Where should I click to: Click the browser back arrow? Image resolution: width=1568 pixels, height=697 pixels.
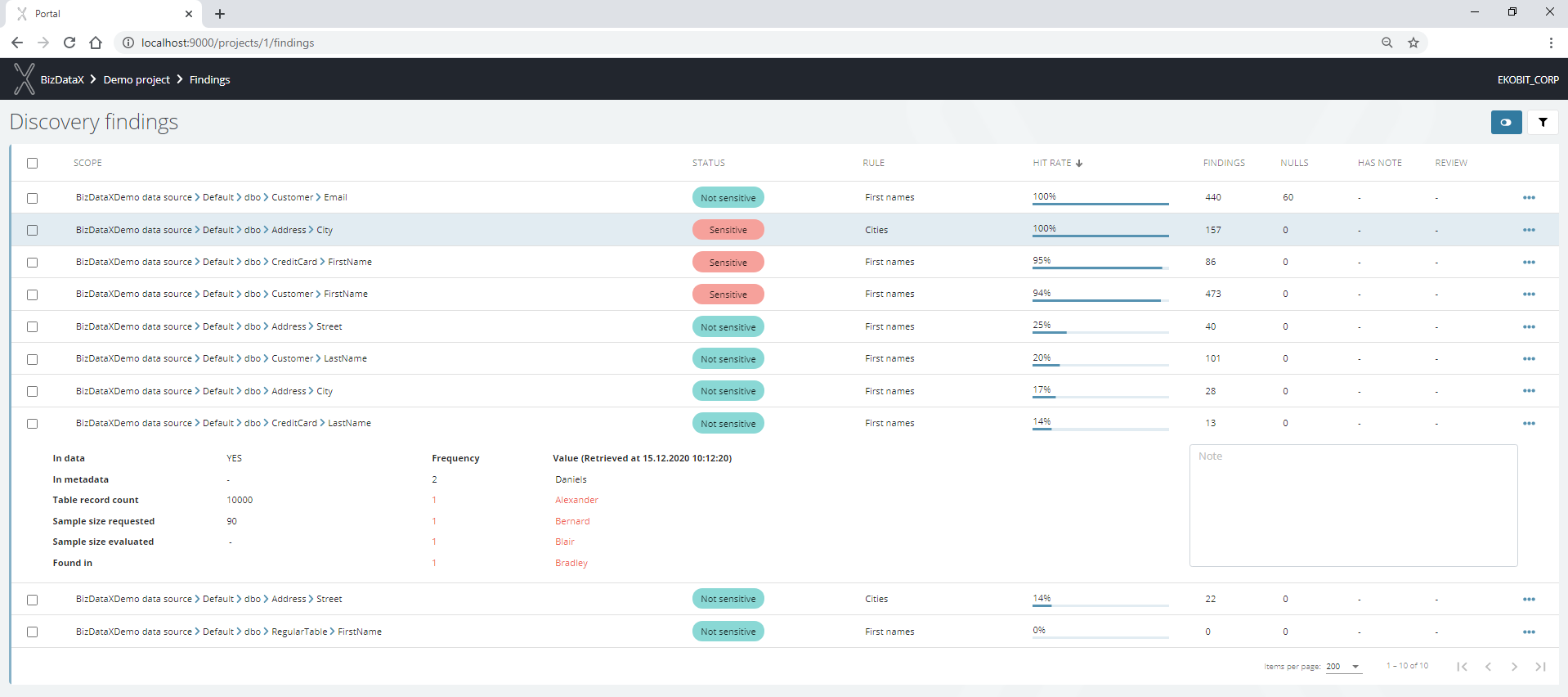tap(17, 43)
